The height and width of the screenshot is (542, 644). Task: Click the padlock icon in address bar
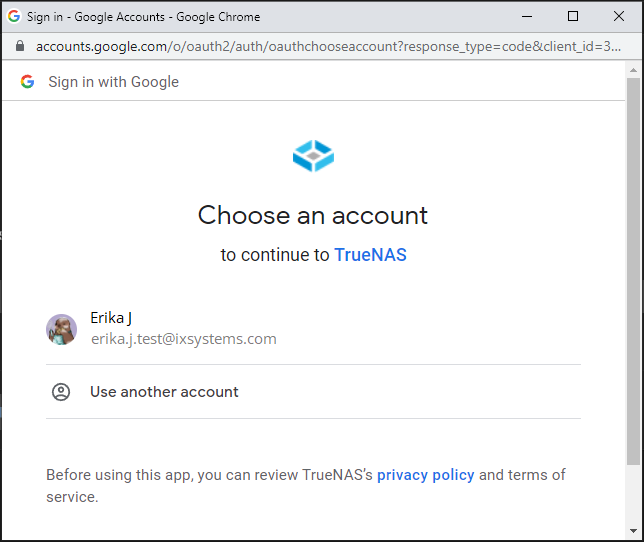18,46
